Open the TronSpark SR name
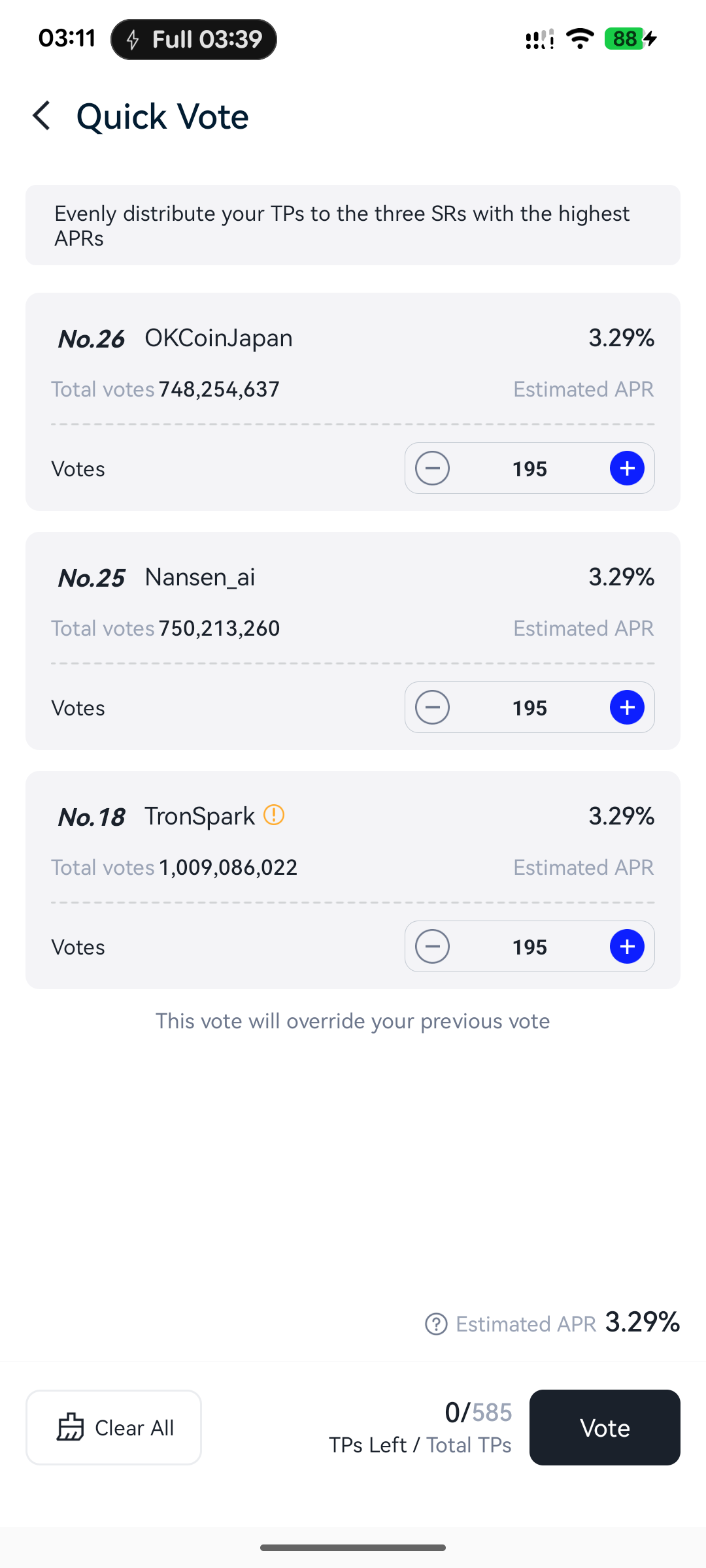Screen dimensions: 706x1568 click(x=199, y=817)
